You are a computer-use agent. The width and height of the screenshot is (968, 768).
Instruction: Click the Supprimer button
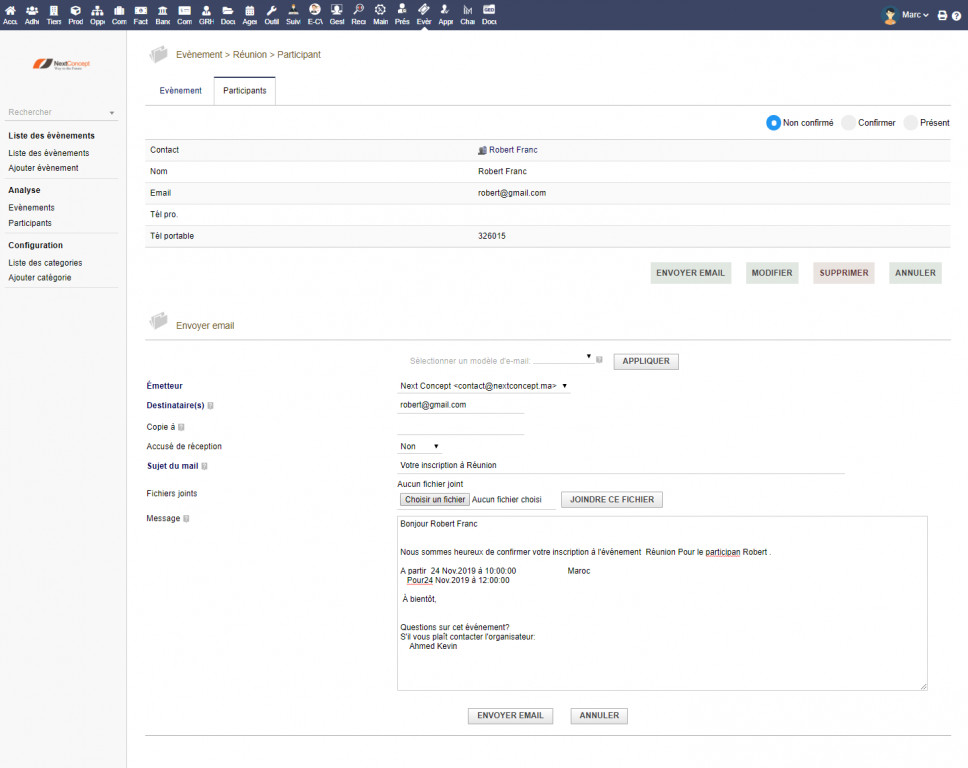(x=843, y=273)
